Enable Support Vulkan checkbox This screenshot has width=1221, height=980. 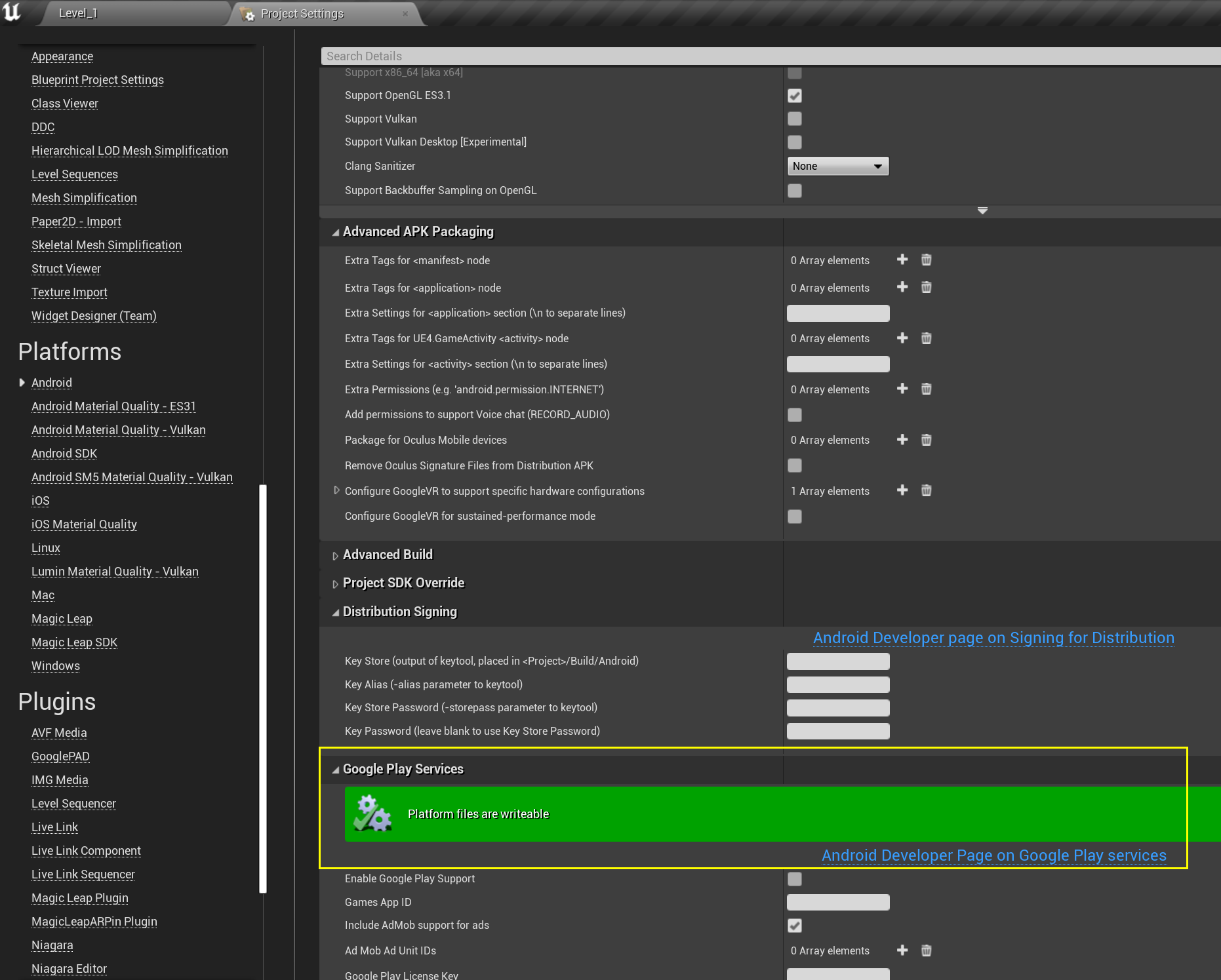point(795,119)
